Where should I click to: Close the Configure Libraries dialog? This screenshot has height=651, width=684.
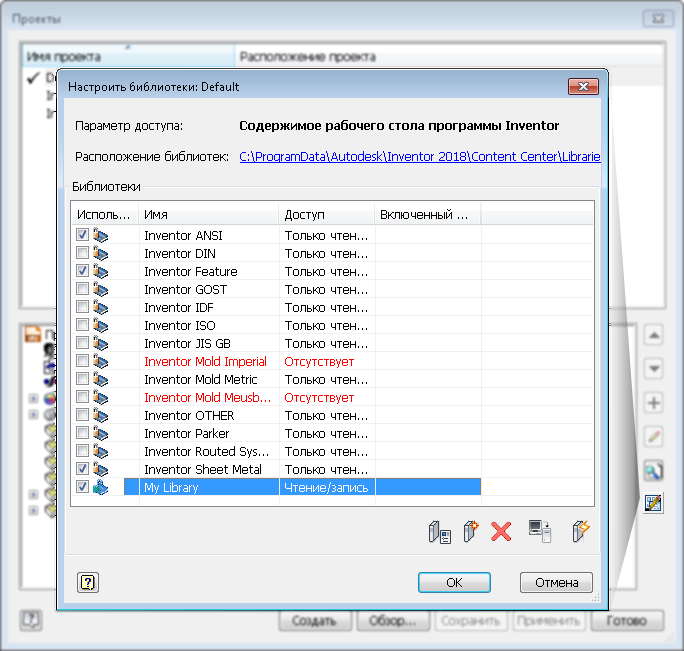(x=583, y=86)
